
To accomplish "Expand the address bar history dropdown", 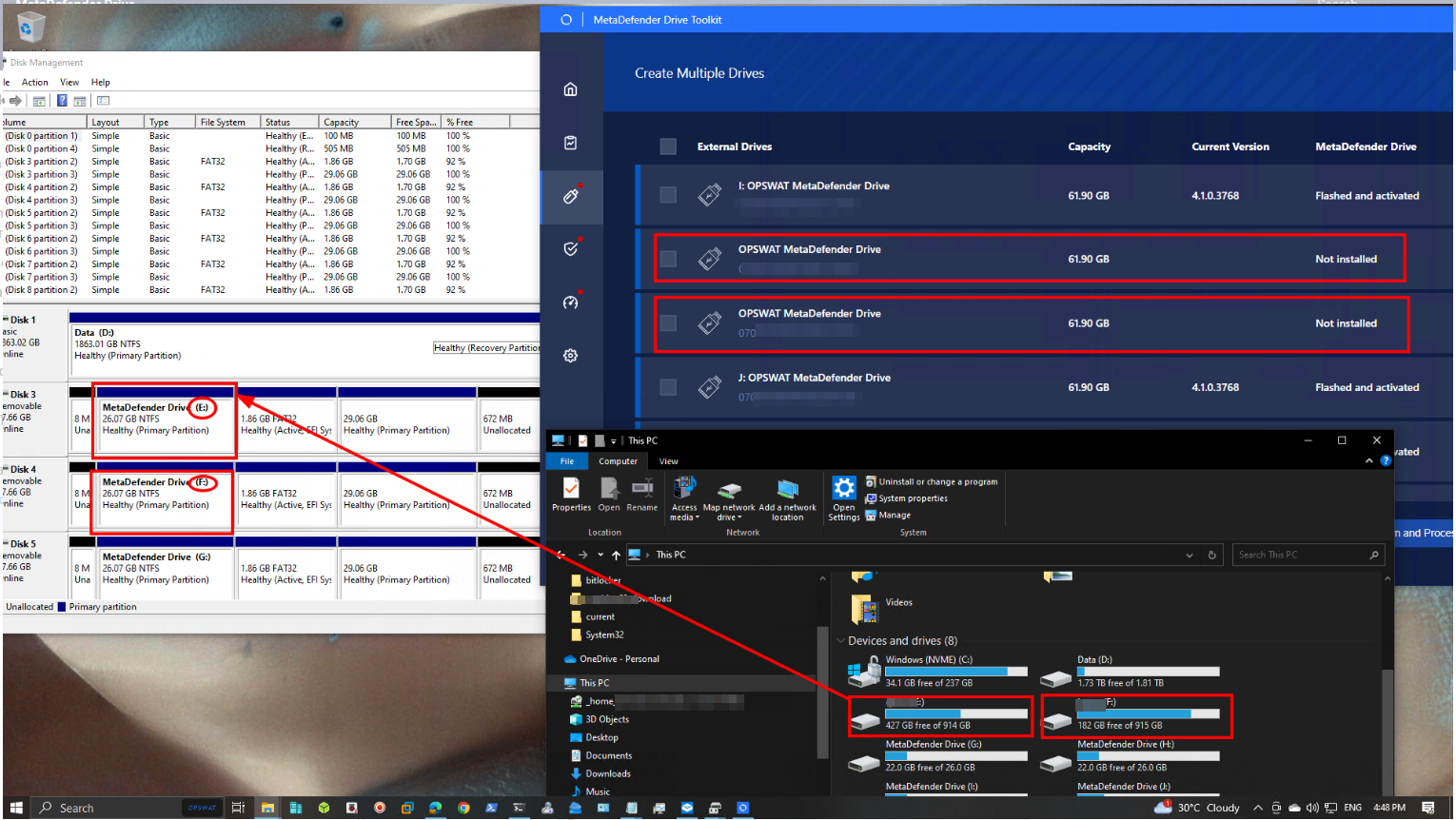I will pyautogui.click(x=1189, y=555).
